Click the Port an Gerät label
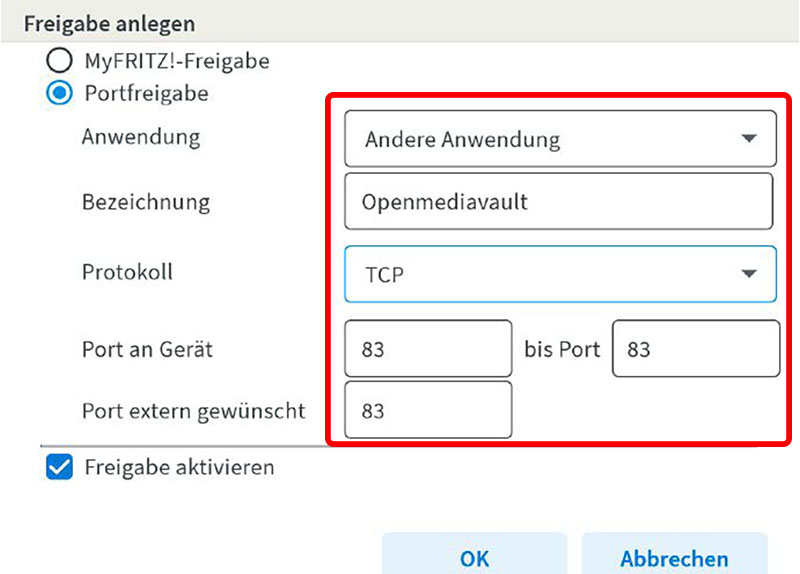800x574 pixels. (147, 350)
